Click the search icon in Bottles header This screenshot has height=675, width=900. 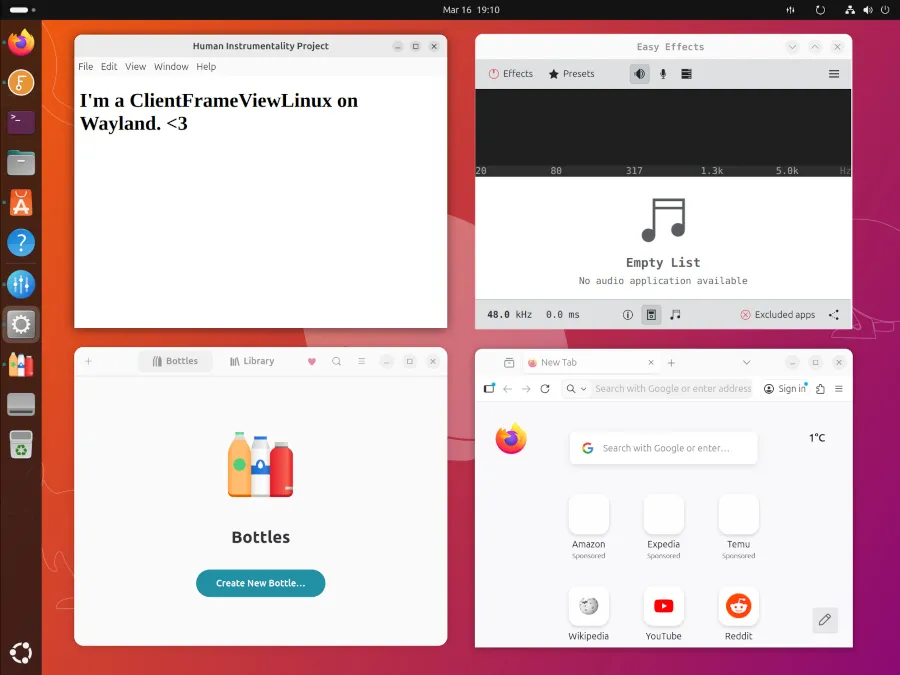[x=337, y=362]
